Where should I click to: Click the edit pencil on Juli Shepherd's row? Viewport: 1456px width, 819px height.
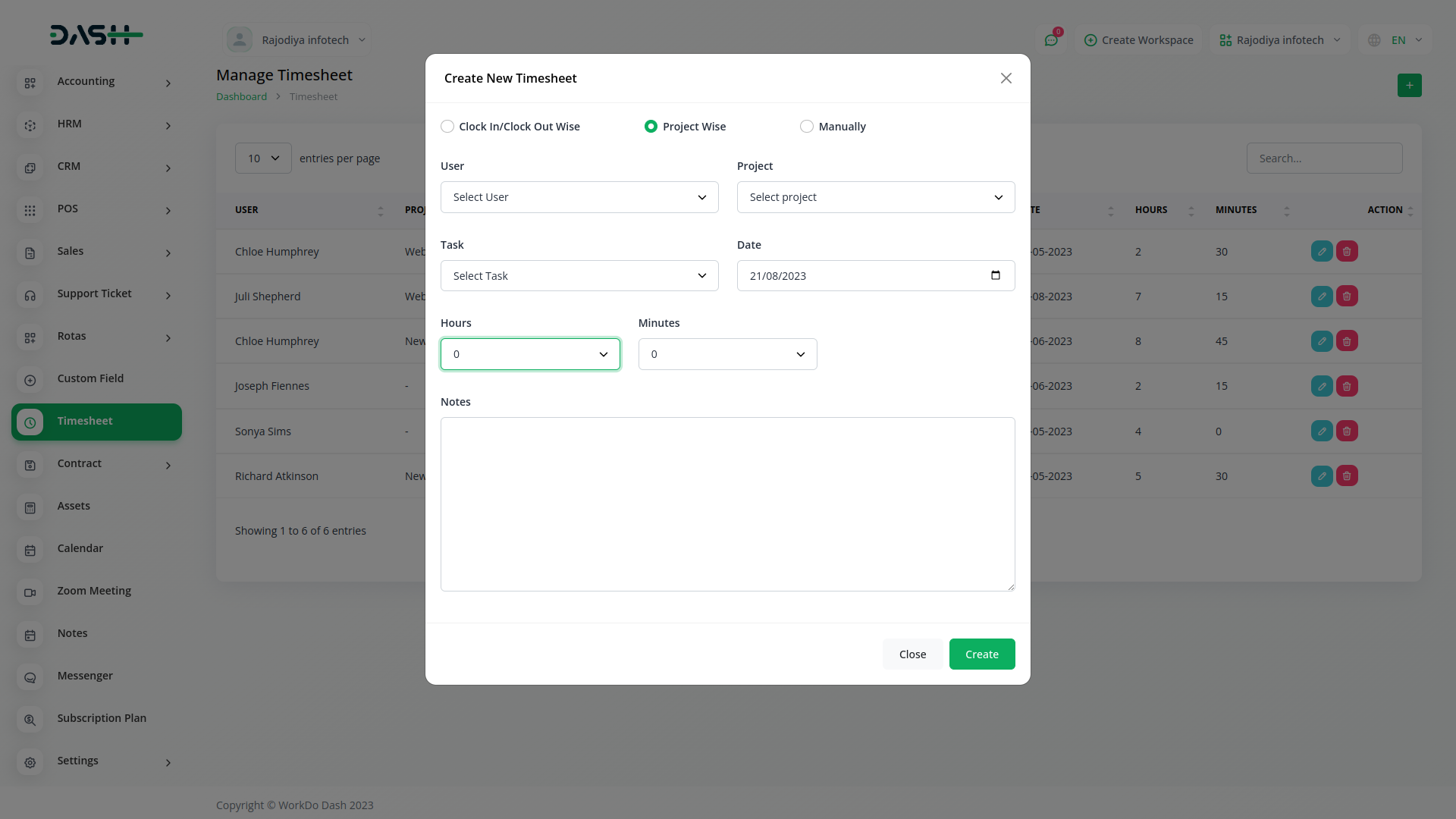pyautogui.click(x=1322, y=296)
